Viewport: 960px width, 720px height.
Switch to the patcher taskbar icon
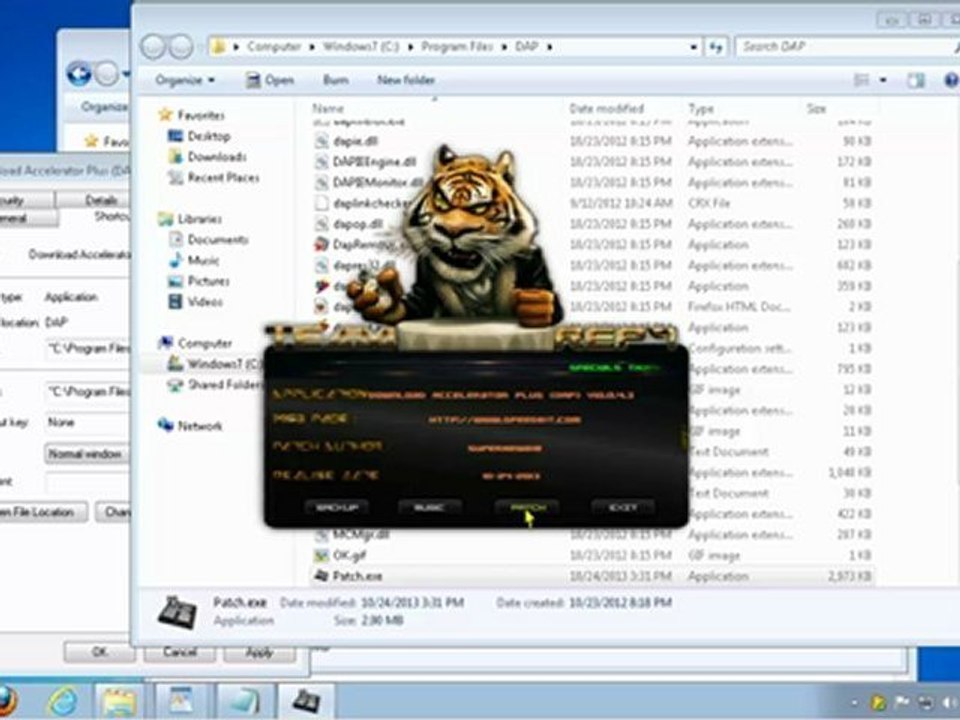[x=306, y=702]
